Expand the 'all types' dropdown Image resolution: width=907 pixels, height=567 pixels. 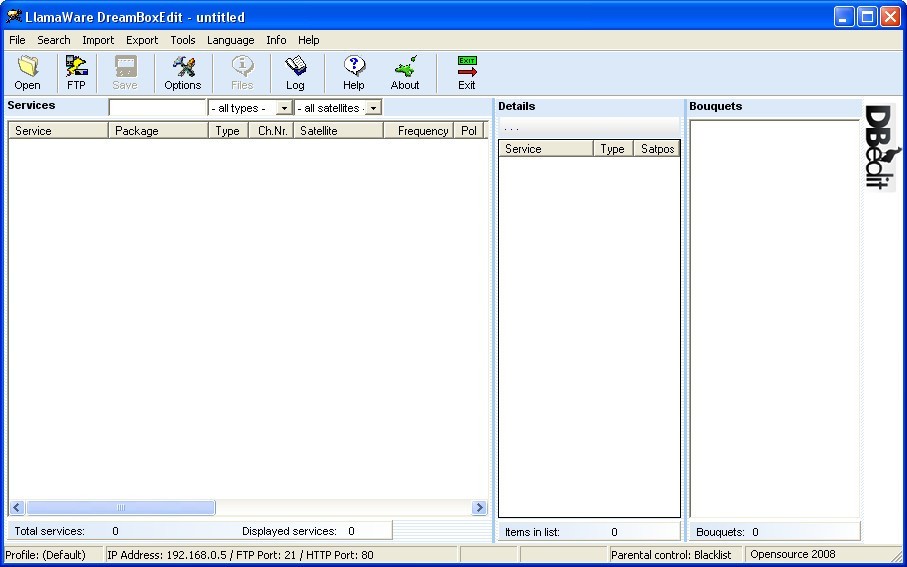[x=284, y=108]
